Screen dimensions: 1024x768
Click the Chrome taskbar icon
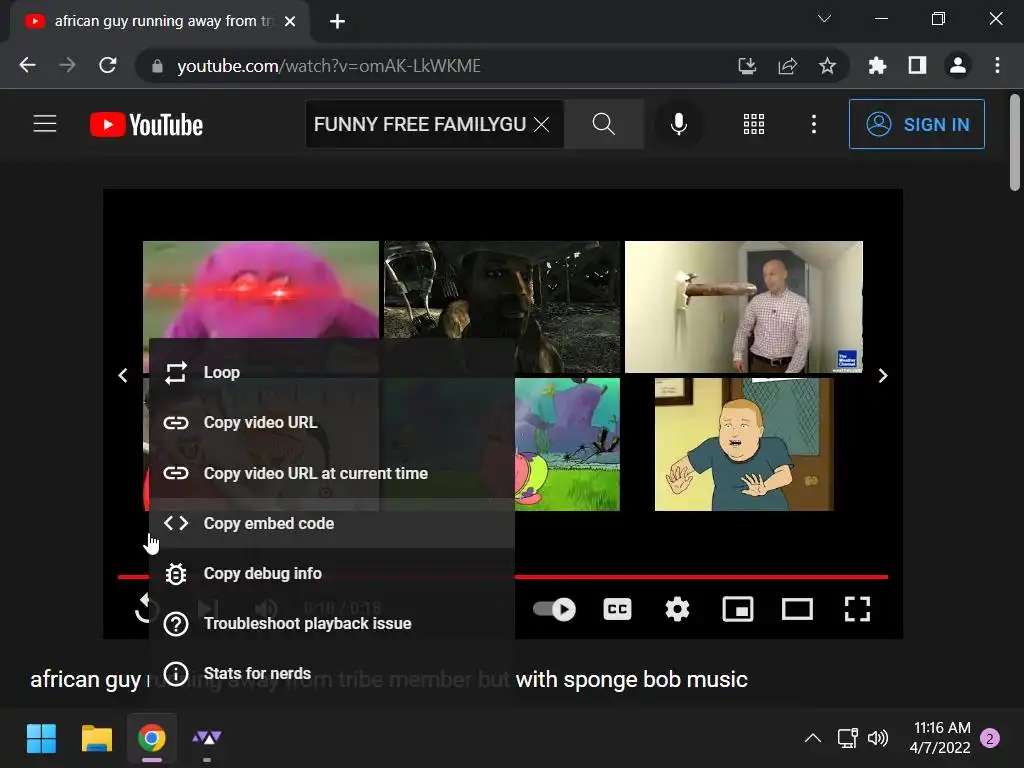point(152,739)
